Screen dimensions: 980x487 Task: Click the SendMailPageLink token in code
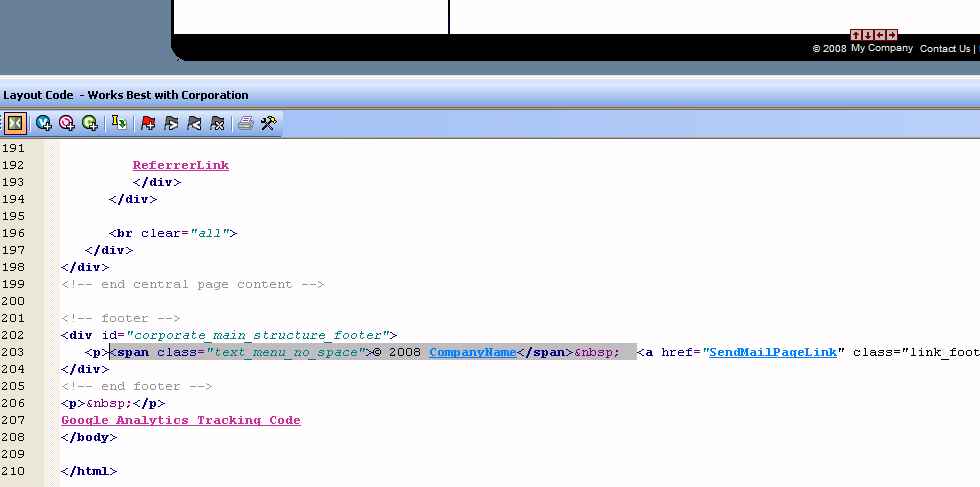(x=771, y=352)
